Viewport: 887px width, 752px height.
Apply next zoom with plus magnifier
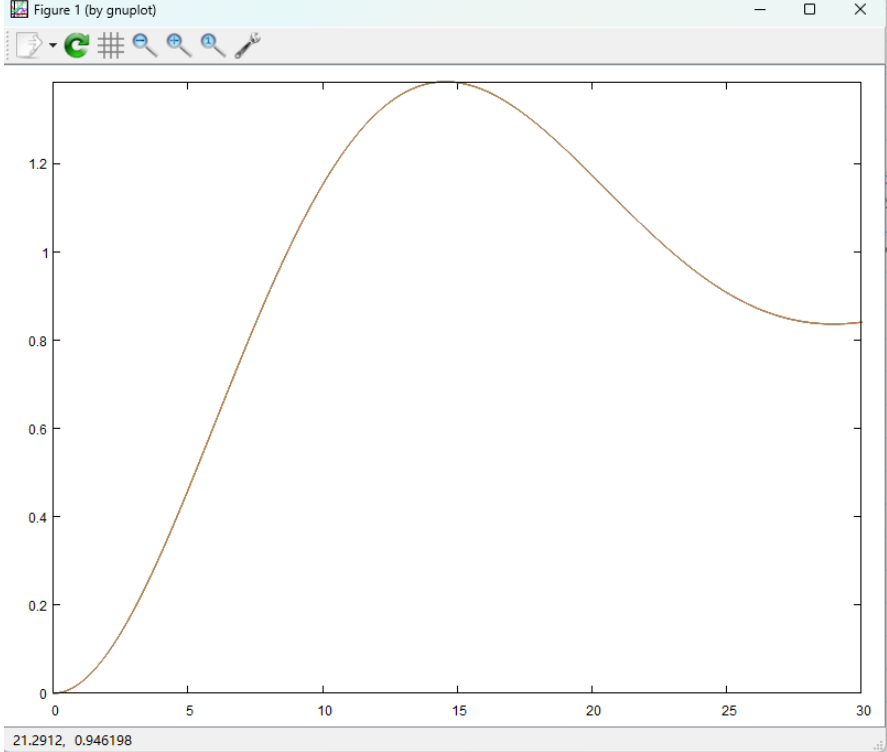(x=179, y=45)
